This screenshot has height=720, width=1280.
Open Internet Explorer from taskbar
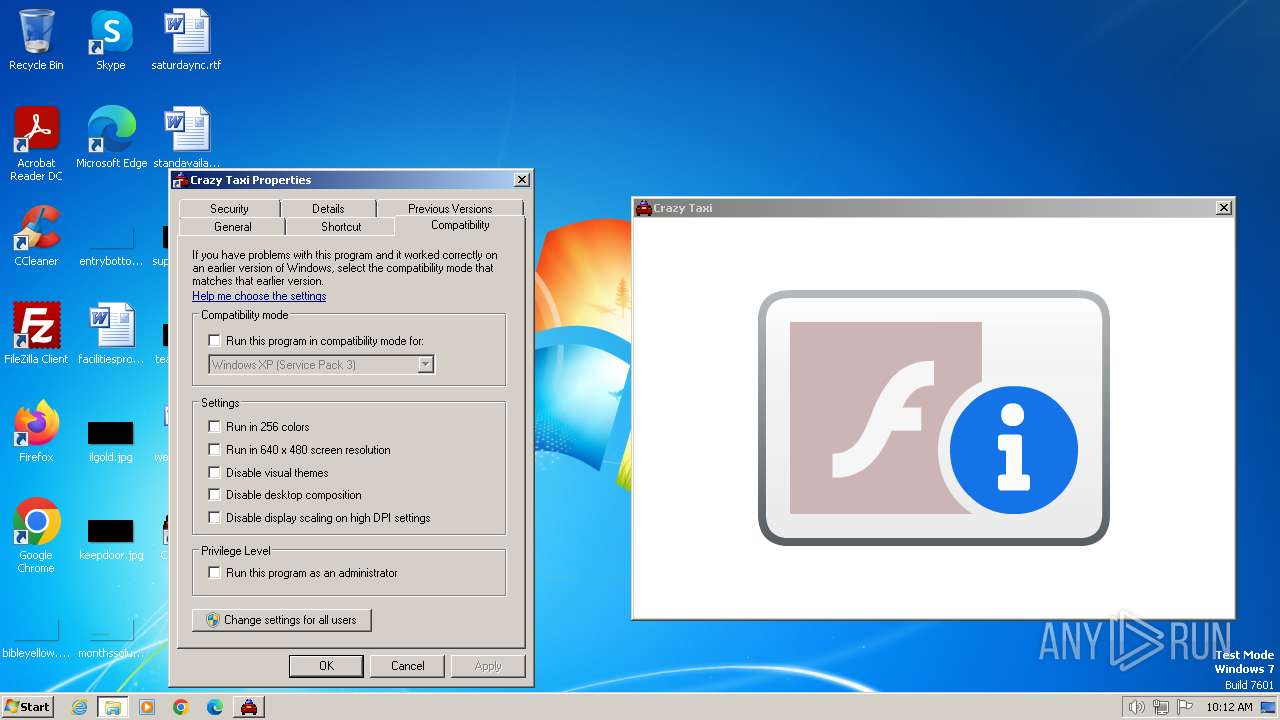coord(79,707)
